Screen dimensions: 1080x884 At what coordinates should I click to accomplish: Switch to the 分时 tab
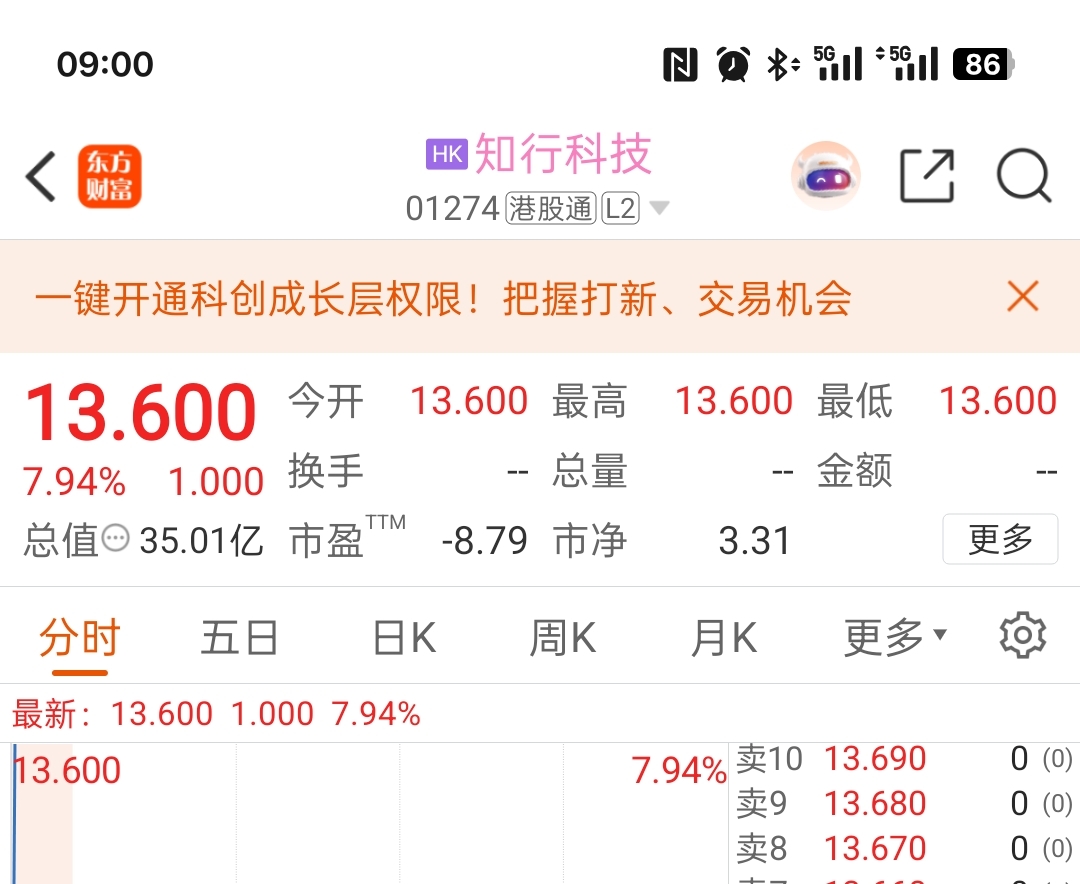coord(80,637)
